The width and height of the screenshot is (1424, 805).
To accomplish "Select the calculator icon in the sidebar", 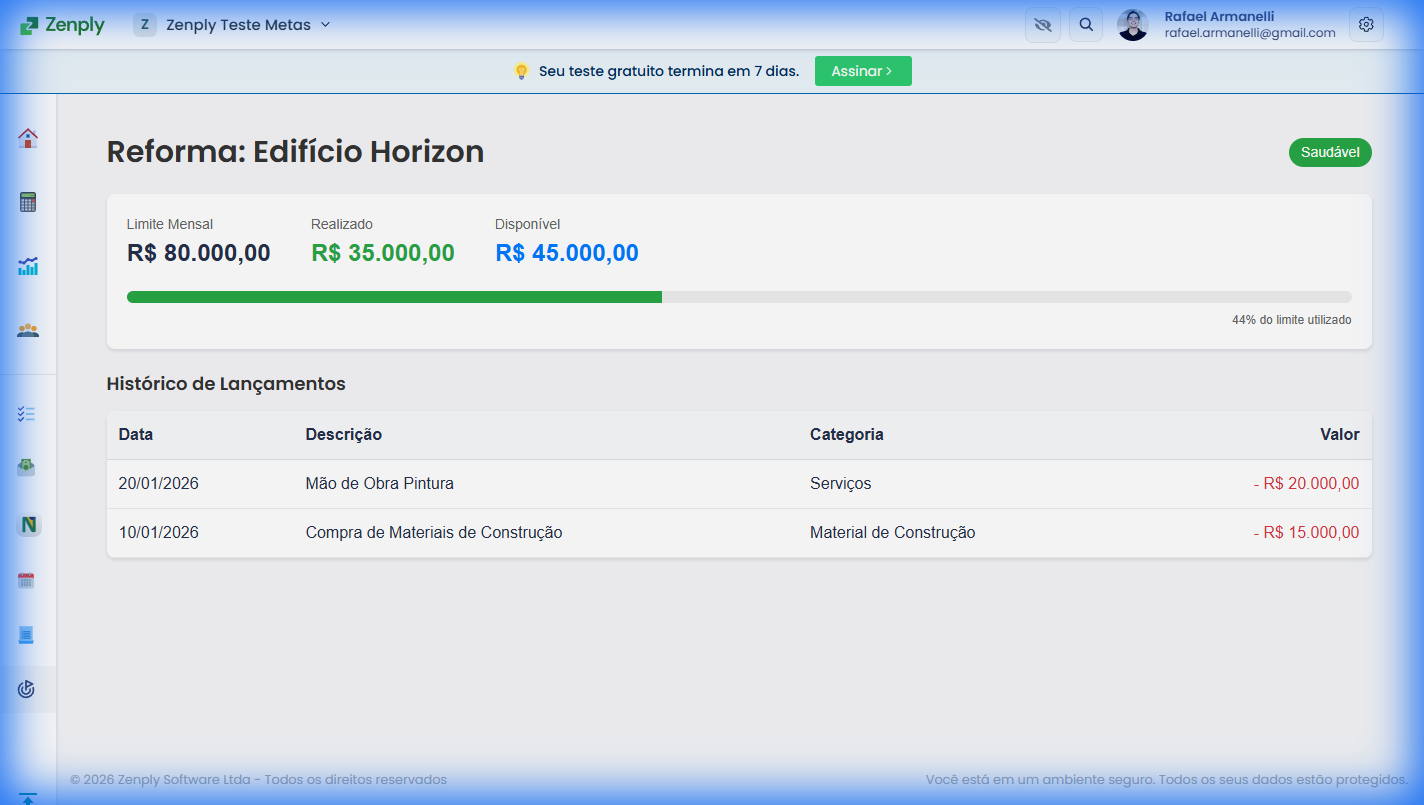I will (27, 200).
